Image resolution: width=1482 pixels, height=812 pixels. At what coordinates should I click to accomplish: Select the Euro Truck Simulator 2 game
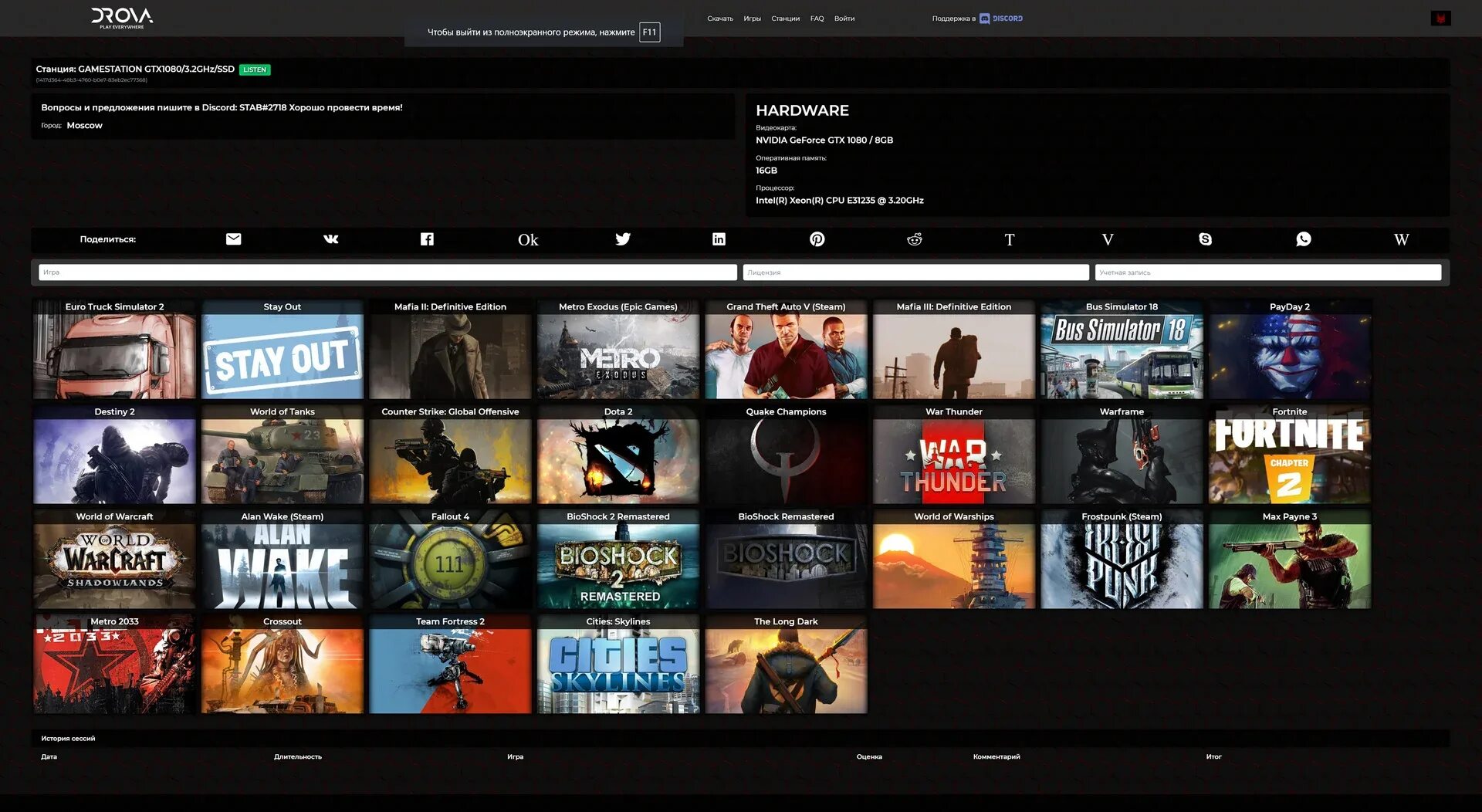point(114,349)
